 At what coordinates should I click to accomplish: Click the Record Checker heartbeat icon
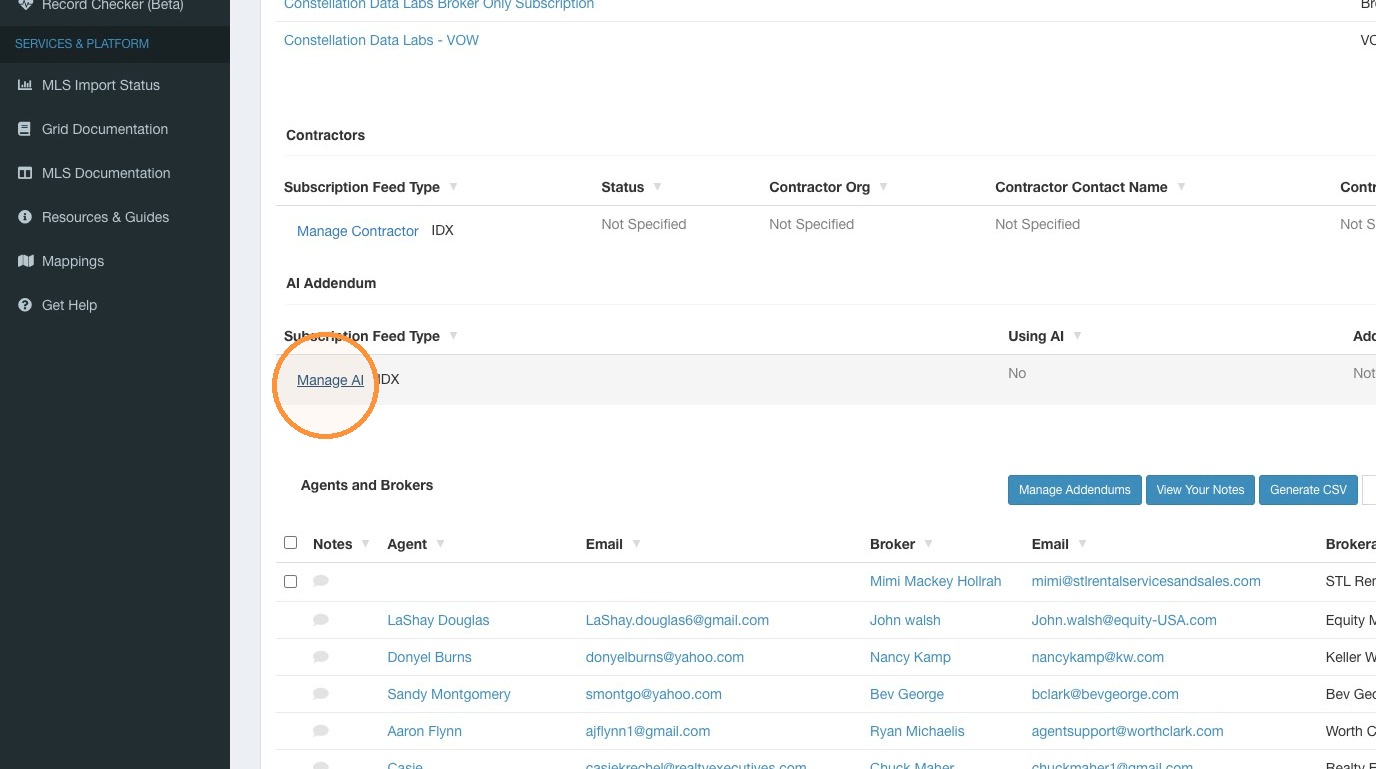[25, 4]
